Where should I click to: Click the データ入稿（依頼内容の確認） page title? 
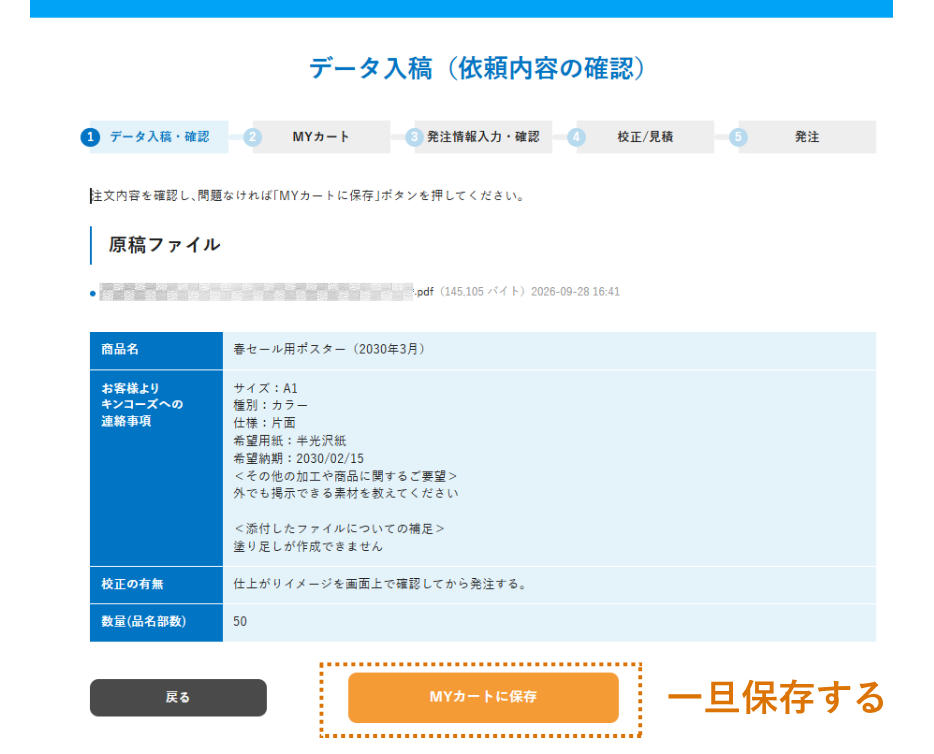tap(477, 68)
